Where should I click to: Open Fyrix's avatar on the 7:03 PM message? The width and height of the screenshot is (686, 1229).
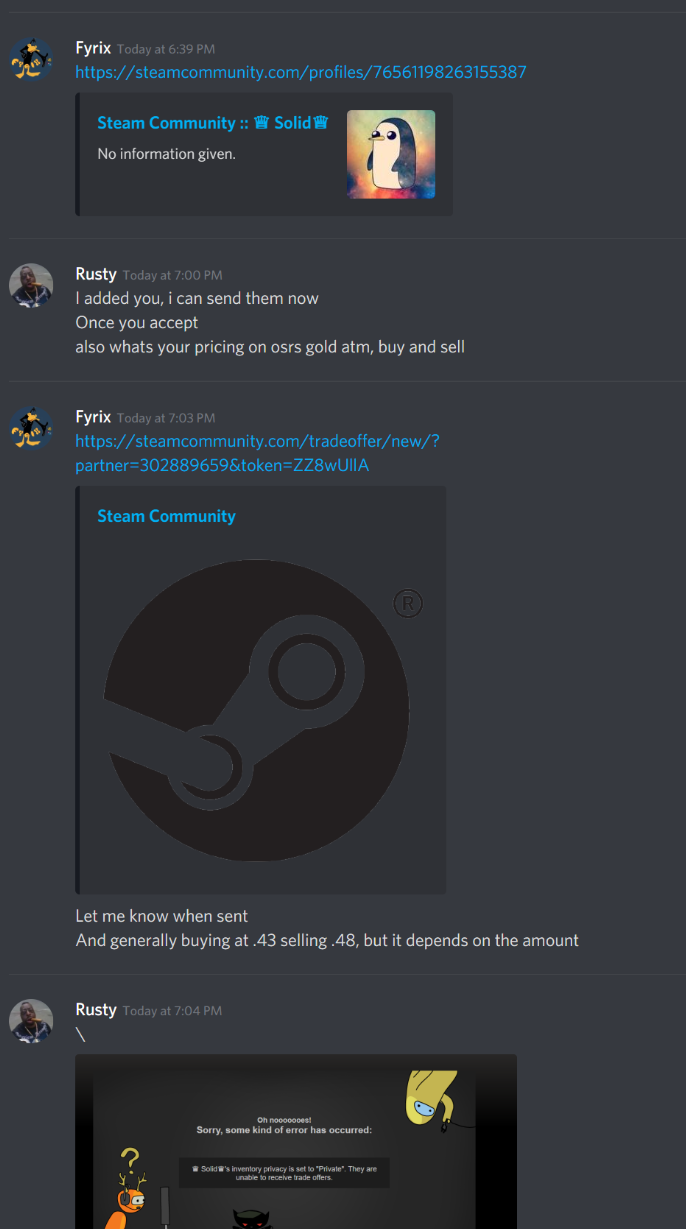pyautogui.click(x=31, y=428)
